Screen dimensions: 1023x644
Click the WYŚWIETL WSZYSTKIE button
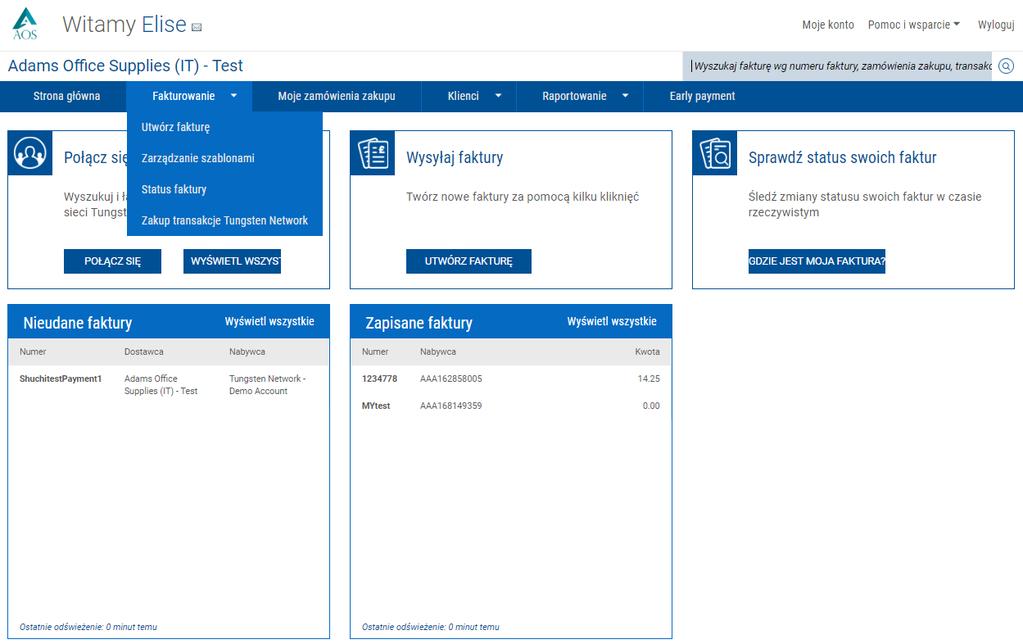pyautogui.click(x=232, y=261)
